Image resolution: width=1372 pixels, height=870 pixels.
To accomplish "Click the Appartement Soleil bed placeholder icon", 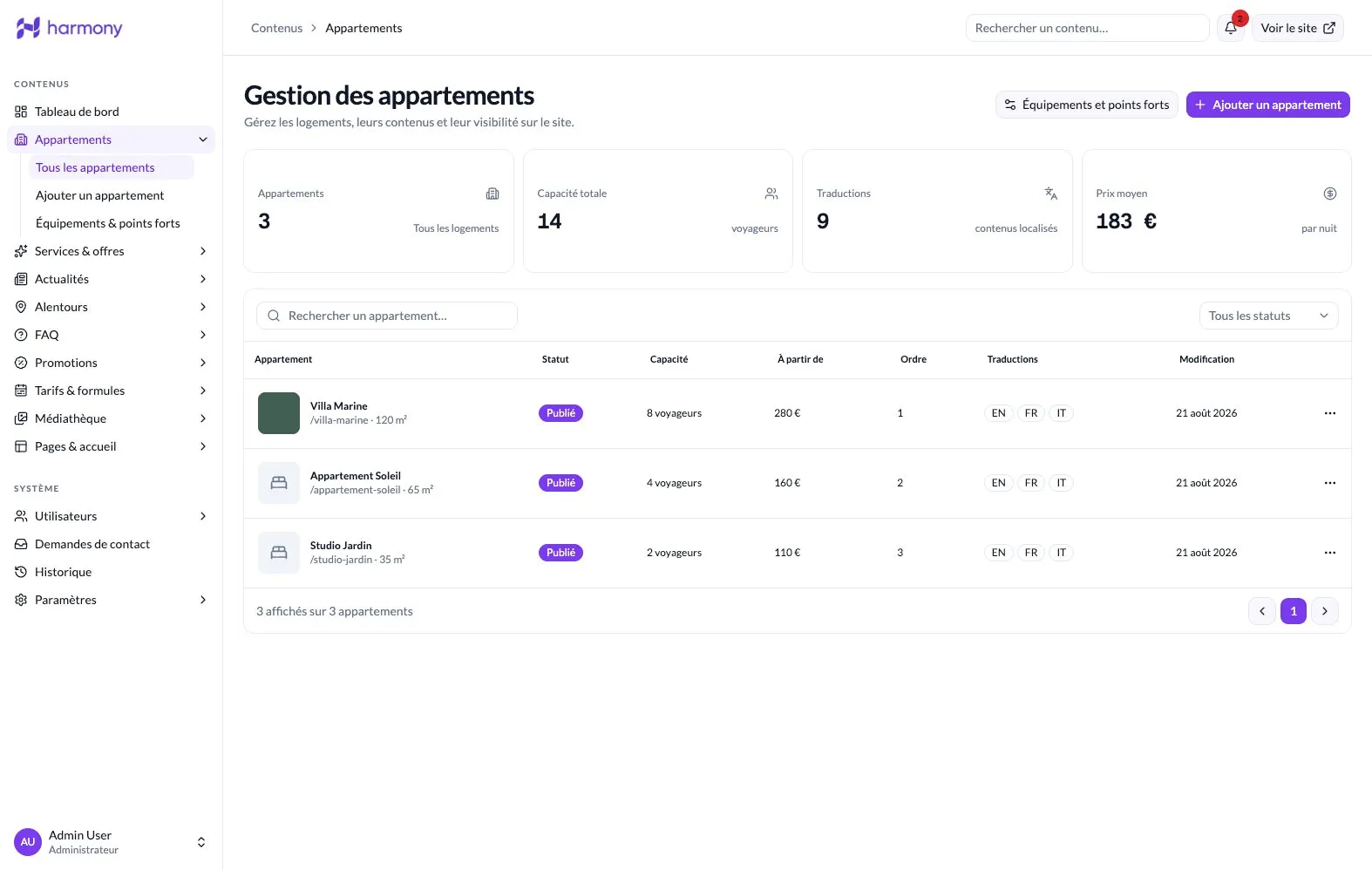I will 279,483.
